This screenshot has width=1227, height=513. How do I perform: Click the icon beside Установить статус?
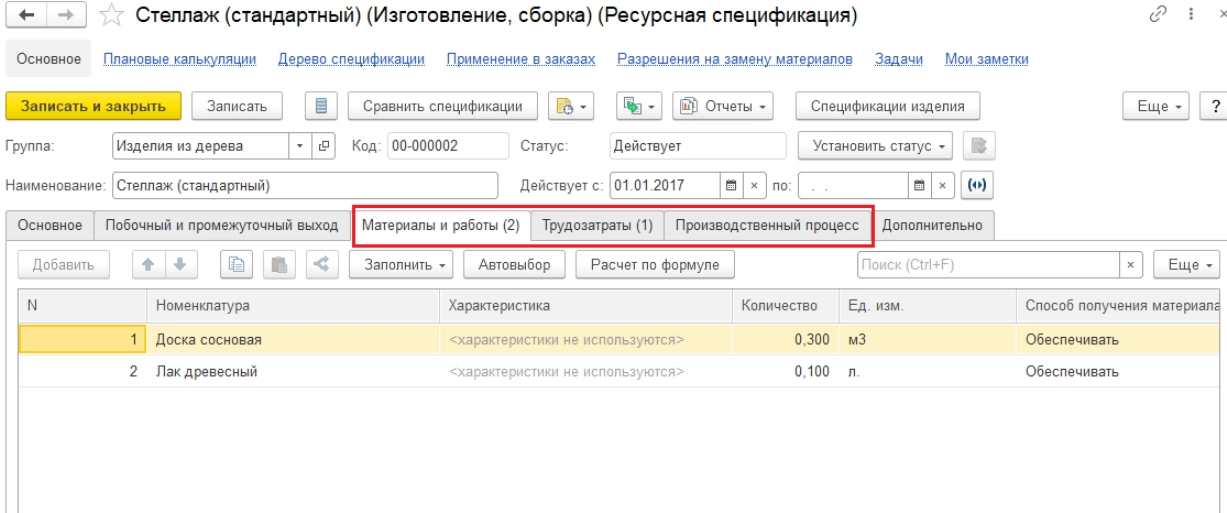point(980,144)
